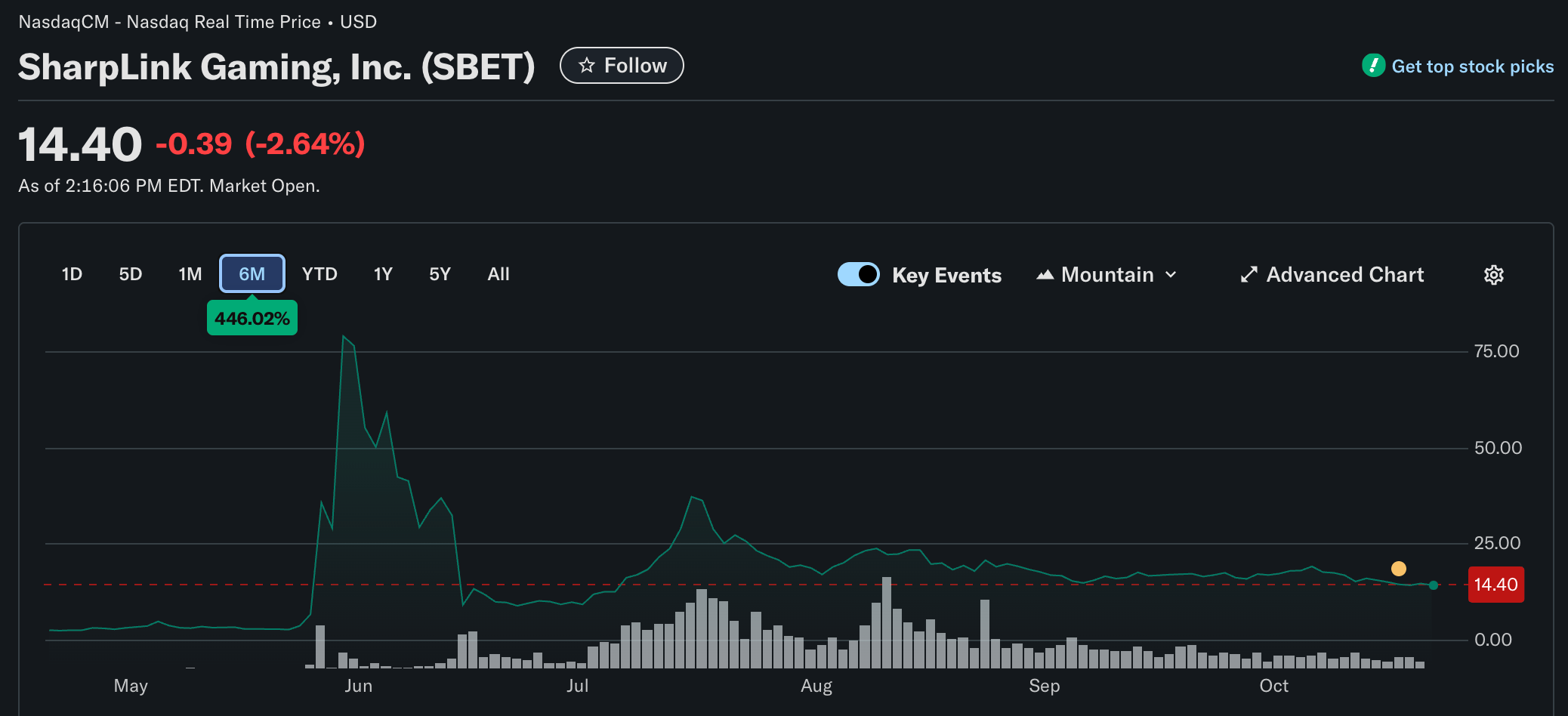
Task: Toggle the Key Events switch off
Action: tap(858, 274)
